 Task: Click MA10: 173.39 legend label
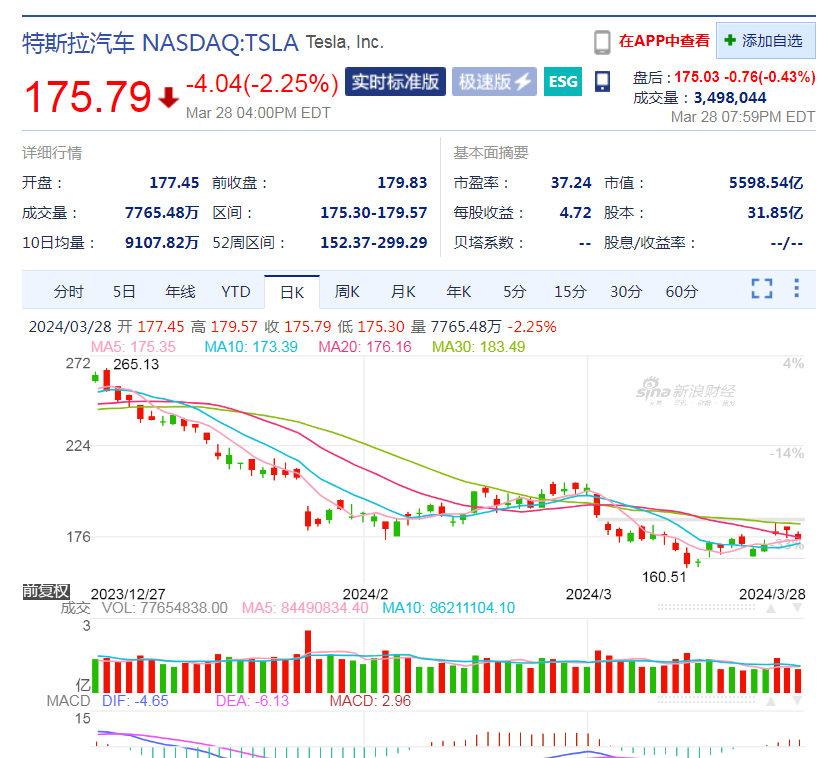pyautogui.click(x=251, y=347)
